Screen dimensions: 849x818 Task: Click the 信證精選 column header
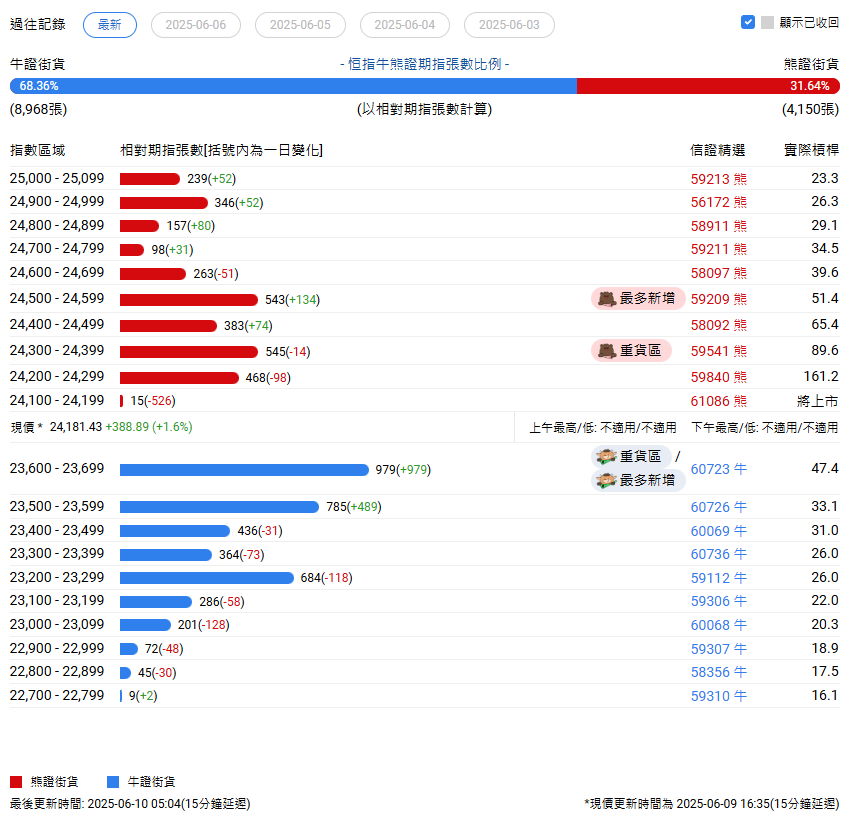(x=717, y=150)
